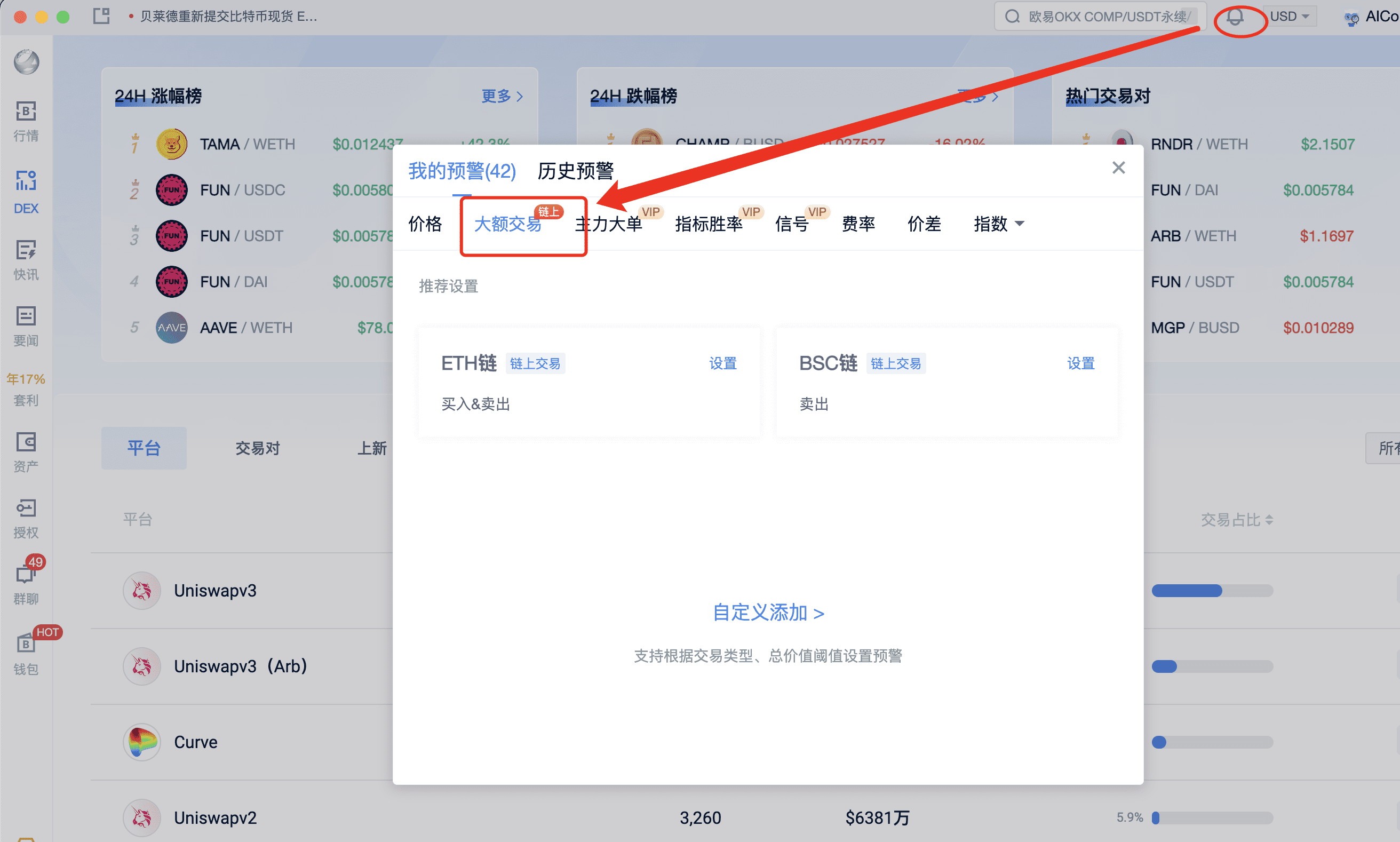The image size is (1400, 842).
Task: Click the Curve trade share bar
Action: (x=1212, y=742)
